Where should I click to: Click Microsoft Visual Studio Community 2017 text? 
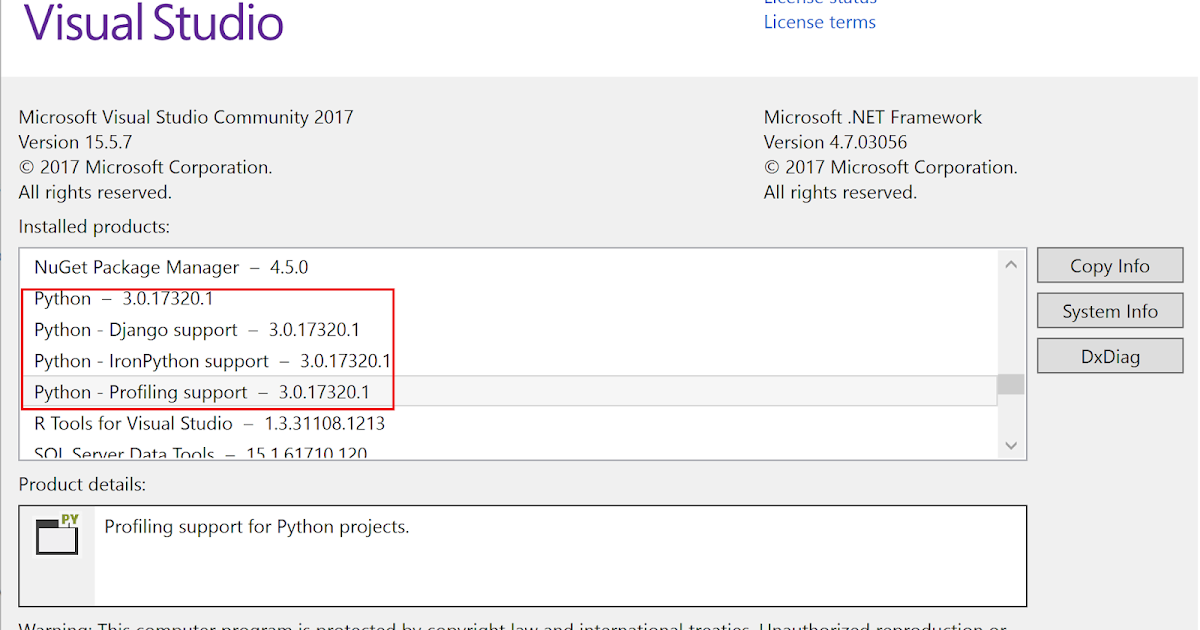click(186, 117)
